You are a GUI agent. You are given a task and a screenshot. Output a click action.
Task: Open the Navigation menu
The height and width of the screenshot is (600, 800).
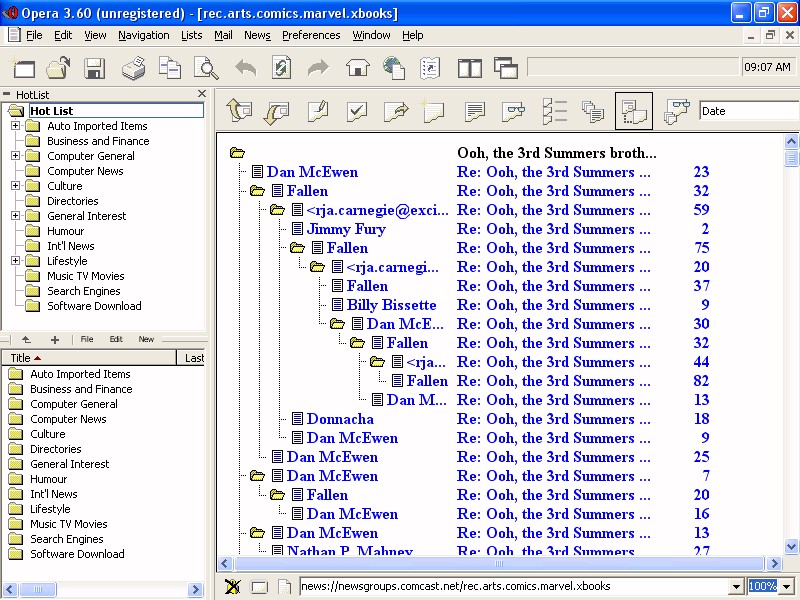[x=143, y=35]
